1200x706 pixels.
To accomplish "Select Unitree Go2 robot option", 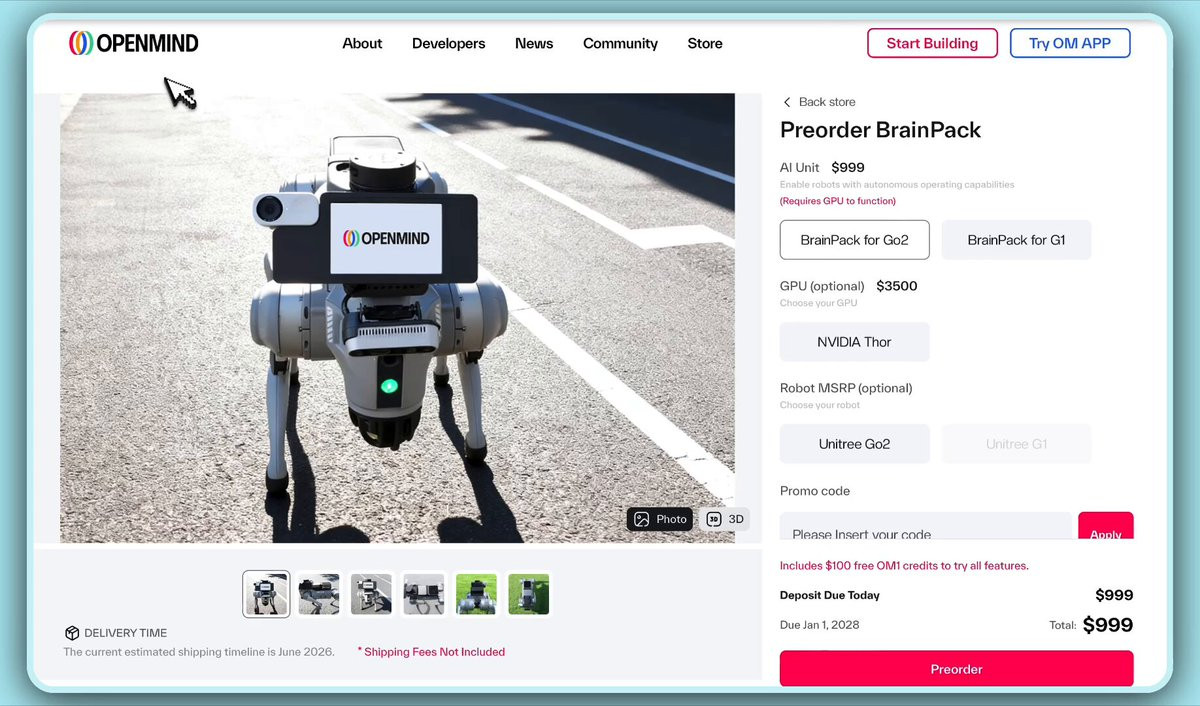I will [x=854, y=444].
